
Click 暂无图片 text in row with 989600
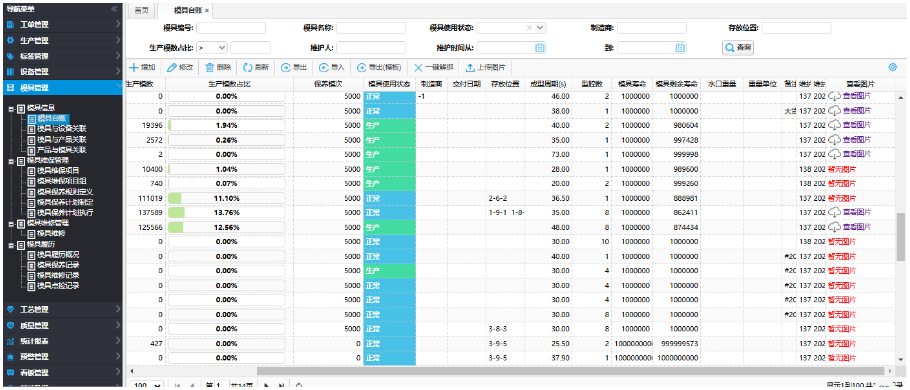(842, 169)
